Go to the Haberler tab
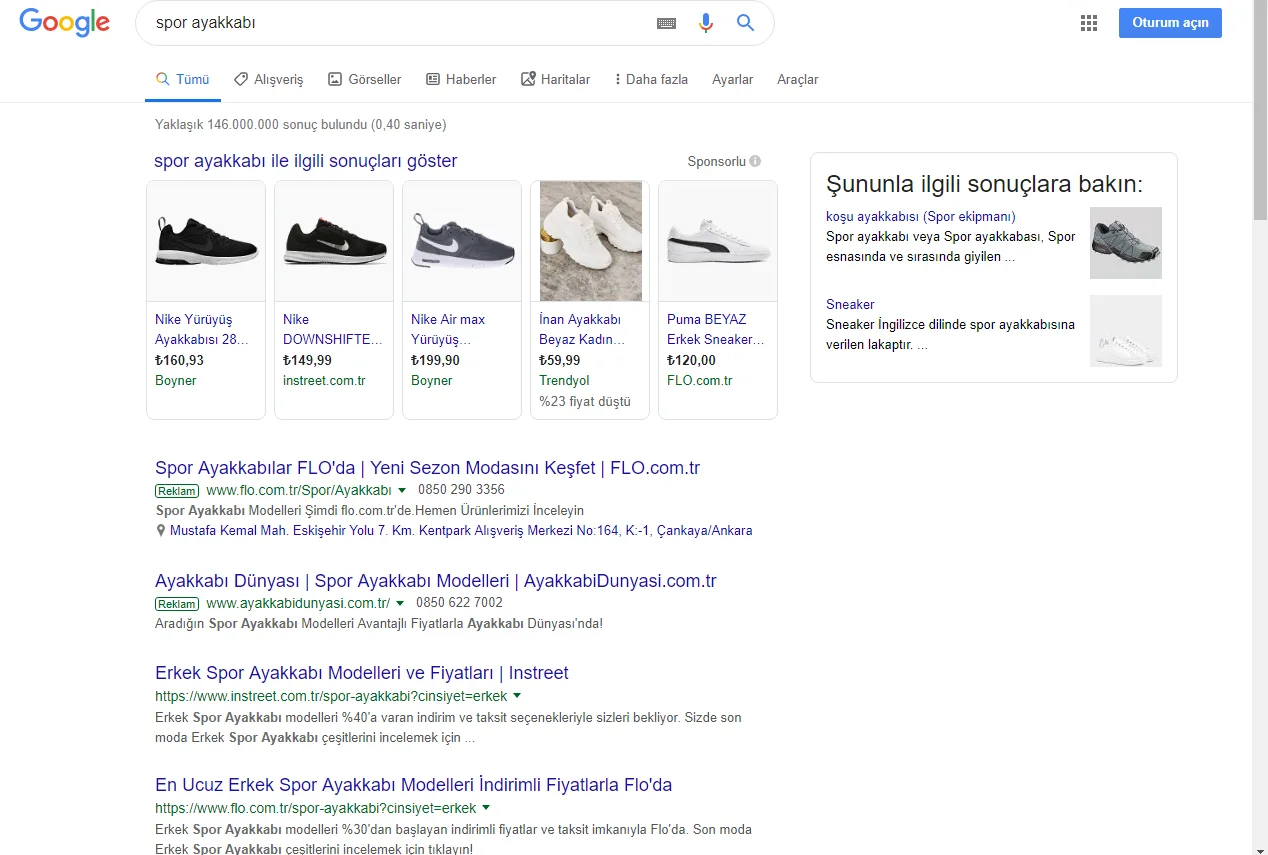Image resolution: width=1268 pixels, height=855 pixels. 461,79
